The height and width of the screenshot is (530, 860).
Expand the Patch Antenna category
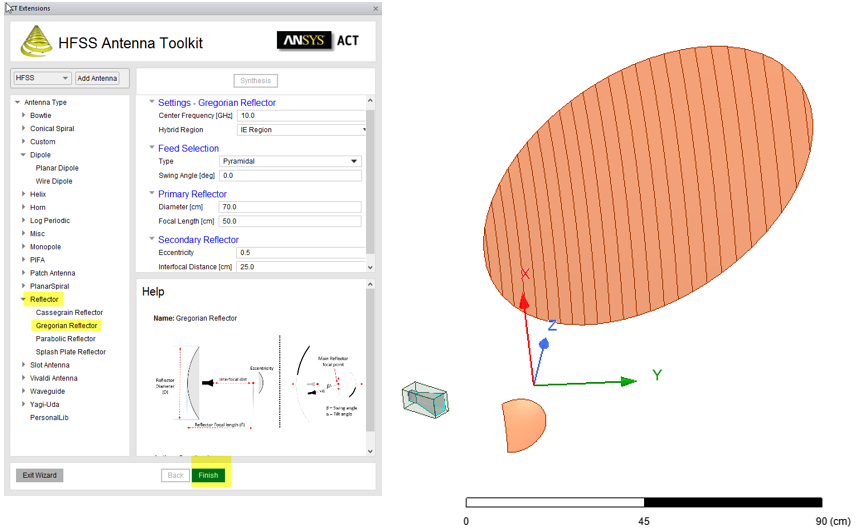[x=24, y=273]
